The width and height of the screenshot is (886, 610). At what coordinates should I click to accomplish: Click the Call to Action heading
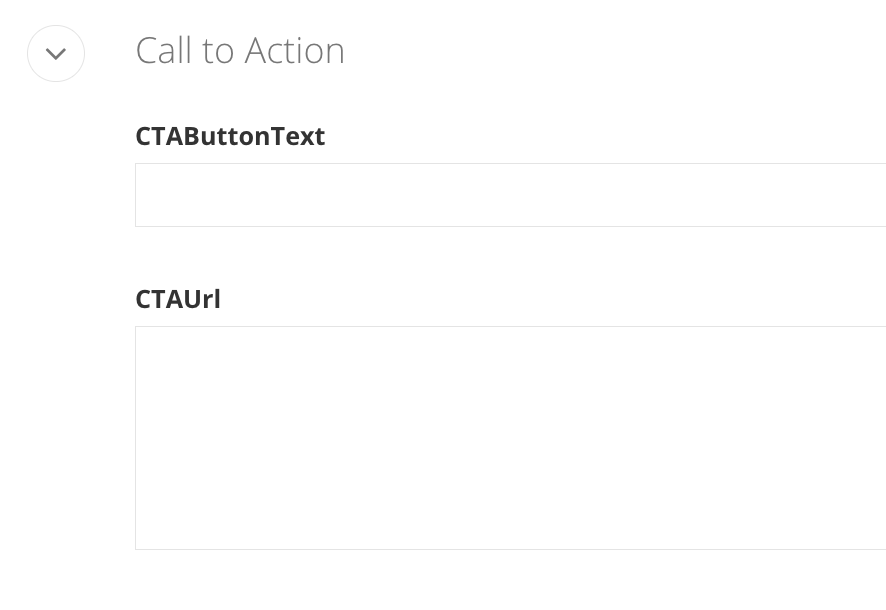(240, 51)
